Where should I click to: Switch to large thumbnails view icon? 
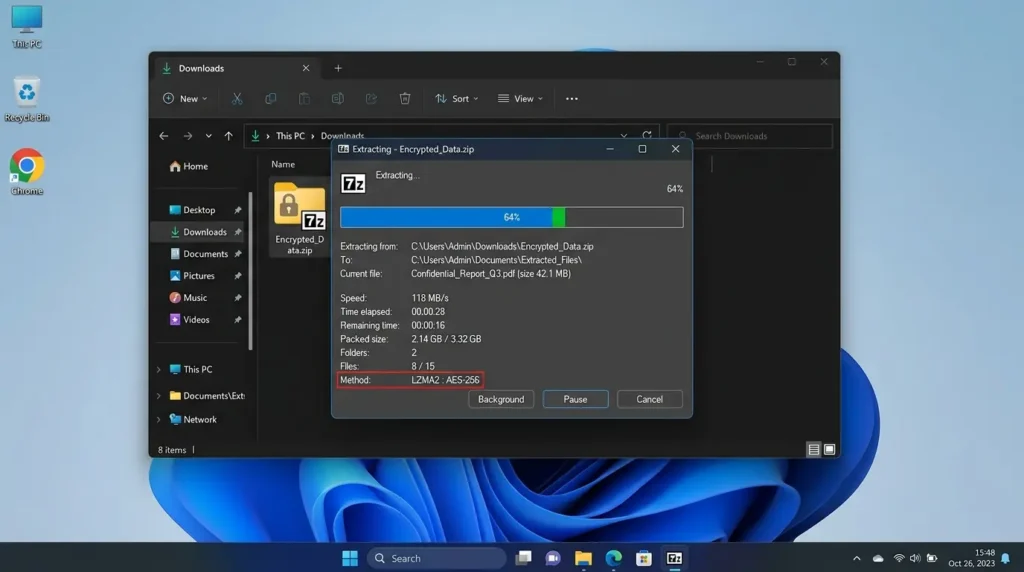pos(829,449)
